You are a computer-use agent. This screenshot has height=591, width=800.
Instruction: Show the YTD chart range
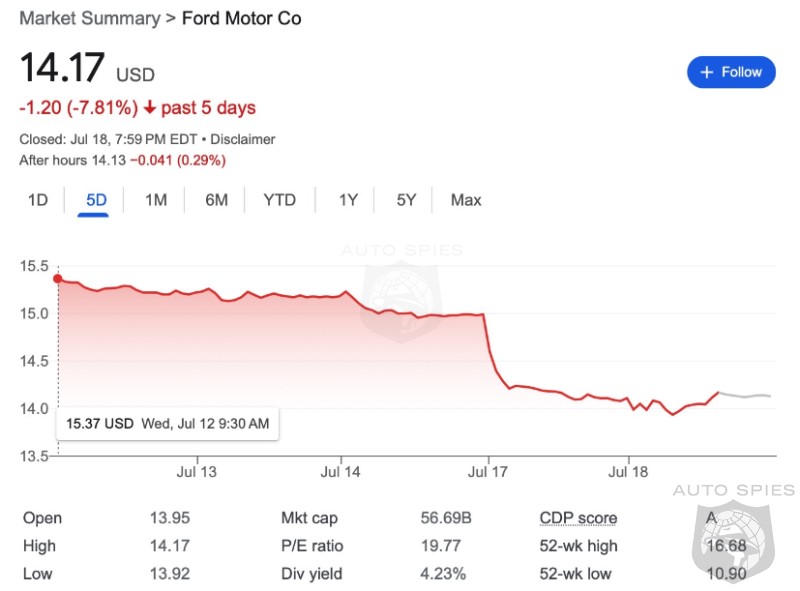[x=280, y=200]
